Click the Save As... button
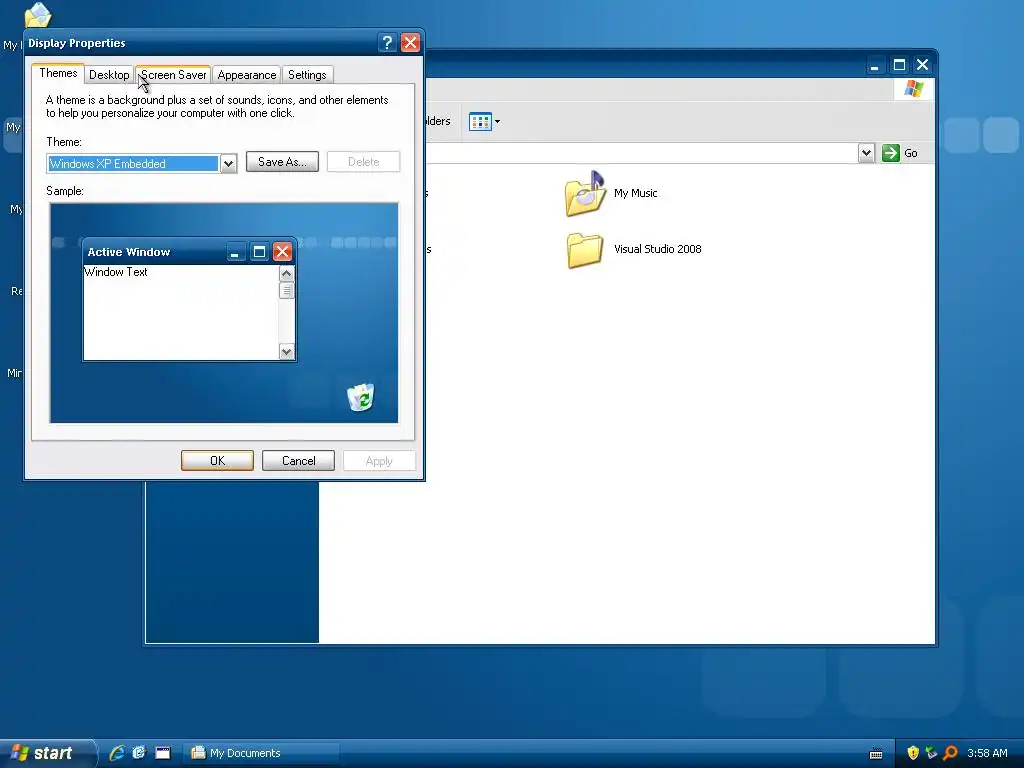The image size is (1024, 768). click(282, 162)
